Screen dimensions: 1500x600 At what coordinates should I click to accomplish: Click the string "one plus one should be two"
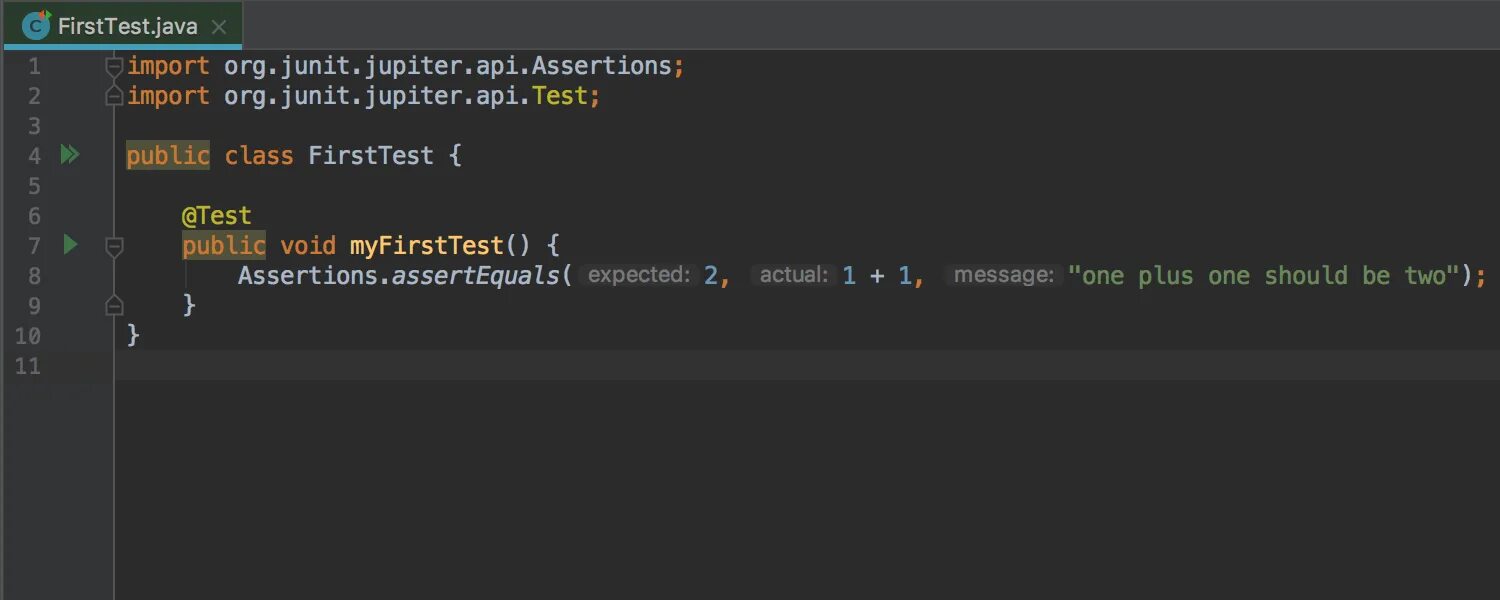pos(1261,275)
